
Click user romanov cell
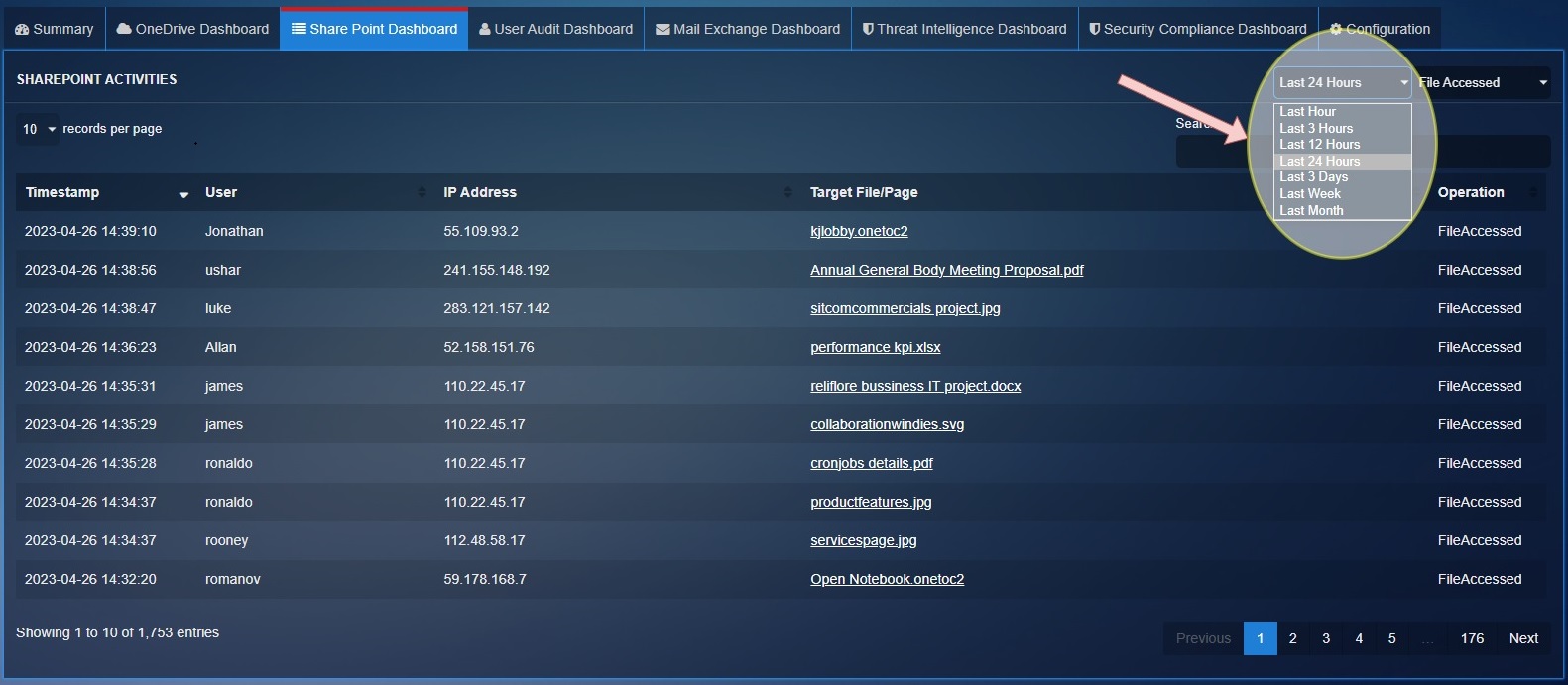point(233,579)
